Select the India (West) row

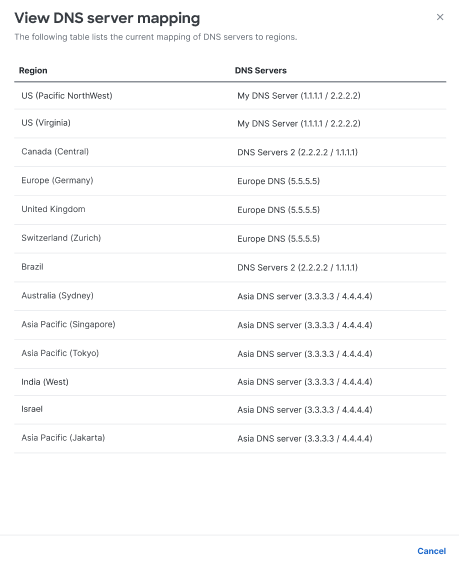pyautogui.click(x=230, y=382)
